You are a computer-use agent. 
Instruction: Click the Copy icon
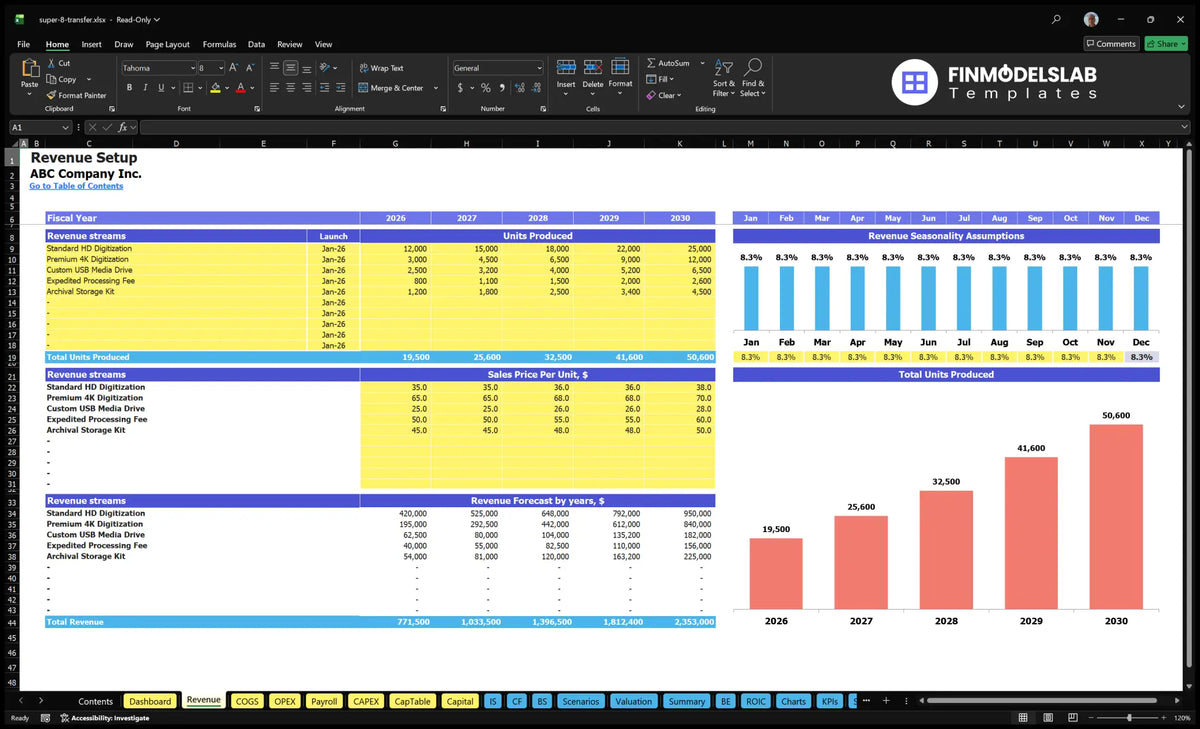point(51,79)
